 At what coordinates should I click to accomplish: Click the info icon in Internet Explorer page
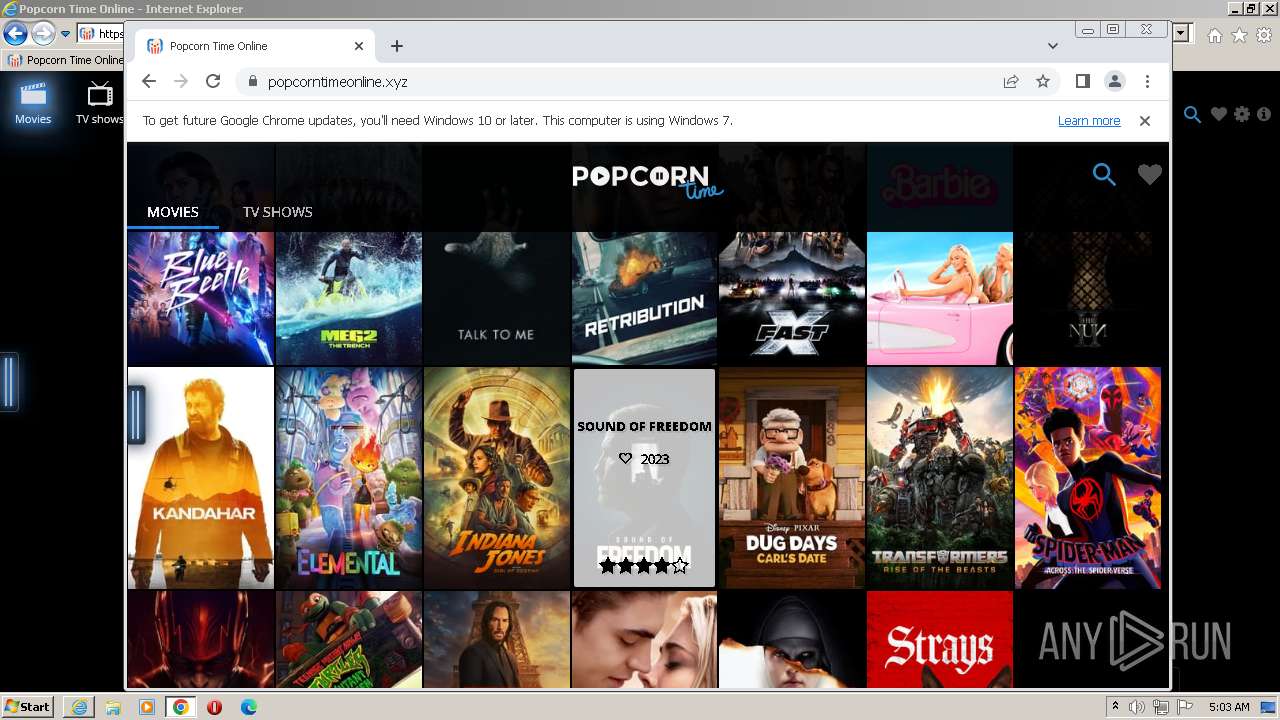pyautogui.click(x=1264, y=115)
